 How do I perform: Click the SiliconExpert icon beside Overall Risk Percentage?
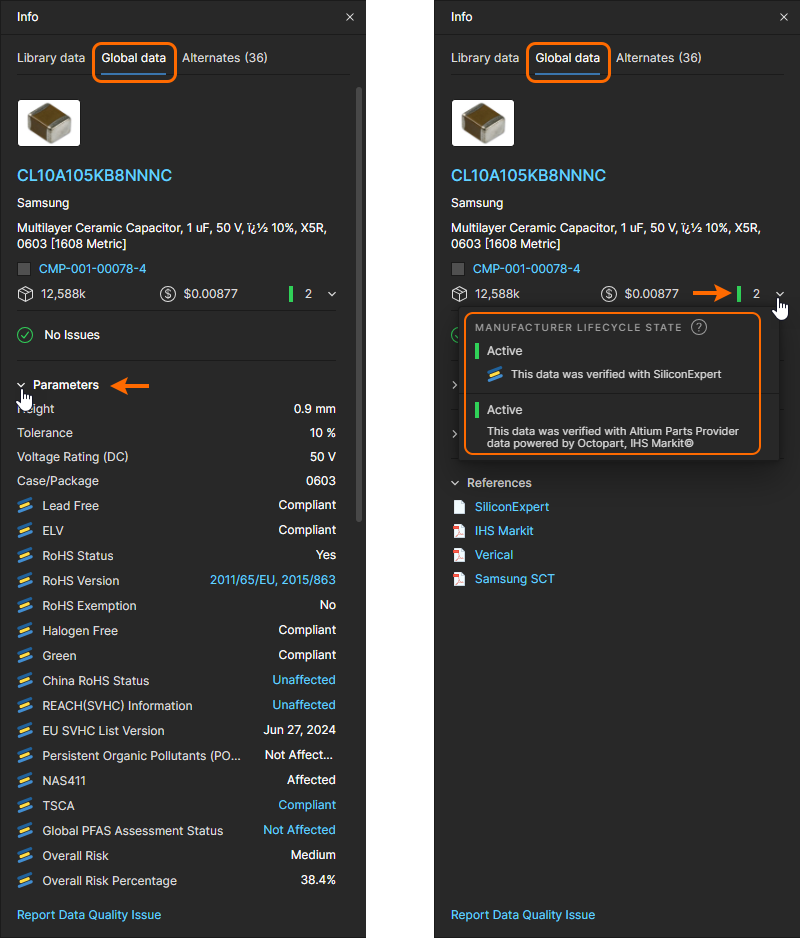coord(25,881)
